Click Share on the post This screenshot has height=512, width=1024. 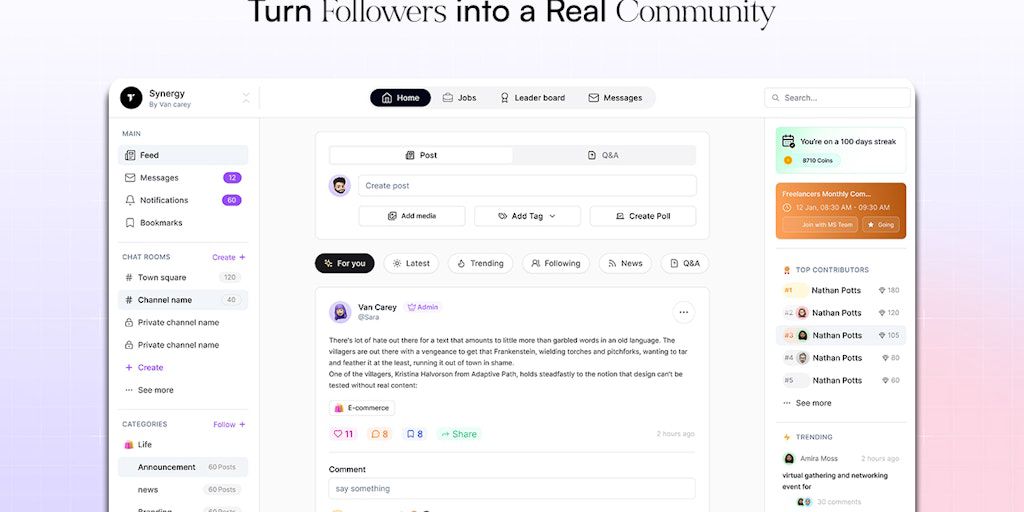tap(459, 434)
